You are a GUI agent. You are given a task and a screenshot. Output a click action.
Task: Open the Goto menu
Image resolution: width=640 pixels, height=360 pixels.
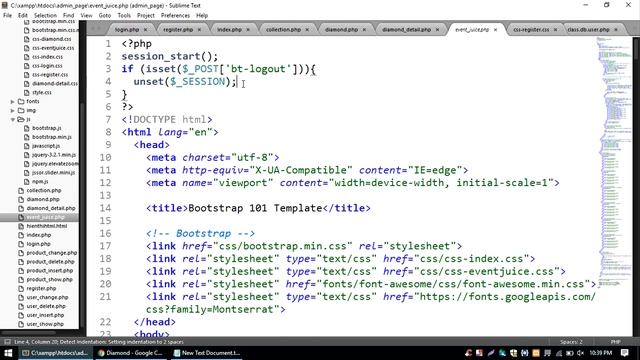pos(104,15)
